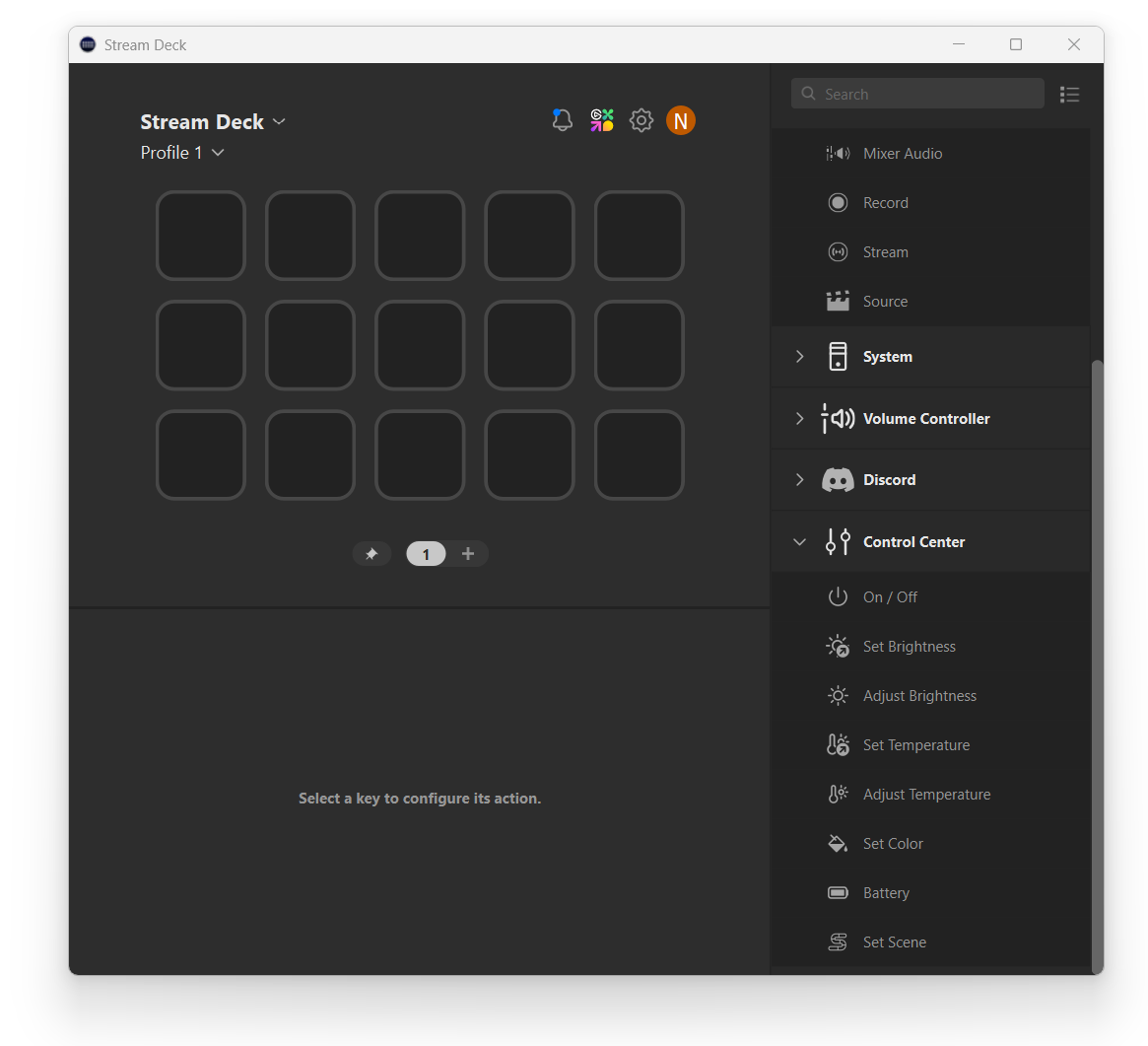Open the Stream Deck device dropdown

[x=212, y=121]
